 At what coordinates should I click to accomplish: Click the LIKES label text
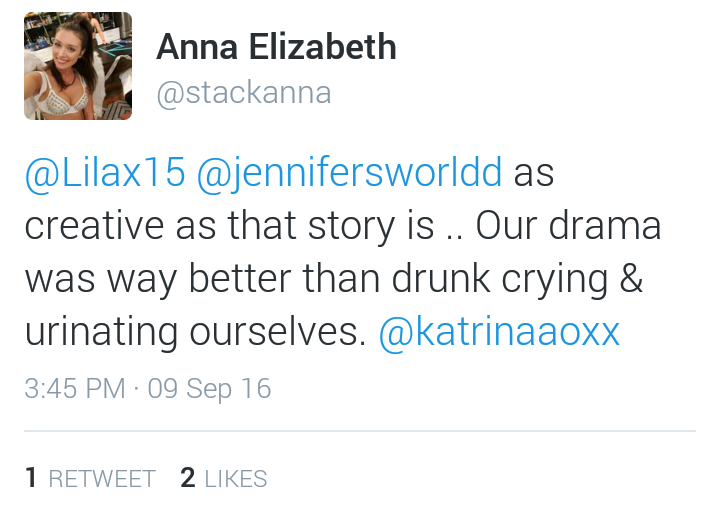point(236,479)
